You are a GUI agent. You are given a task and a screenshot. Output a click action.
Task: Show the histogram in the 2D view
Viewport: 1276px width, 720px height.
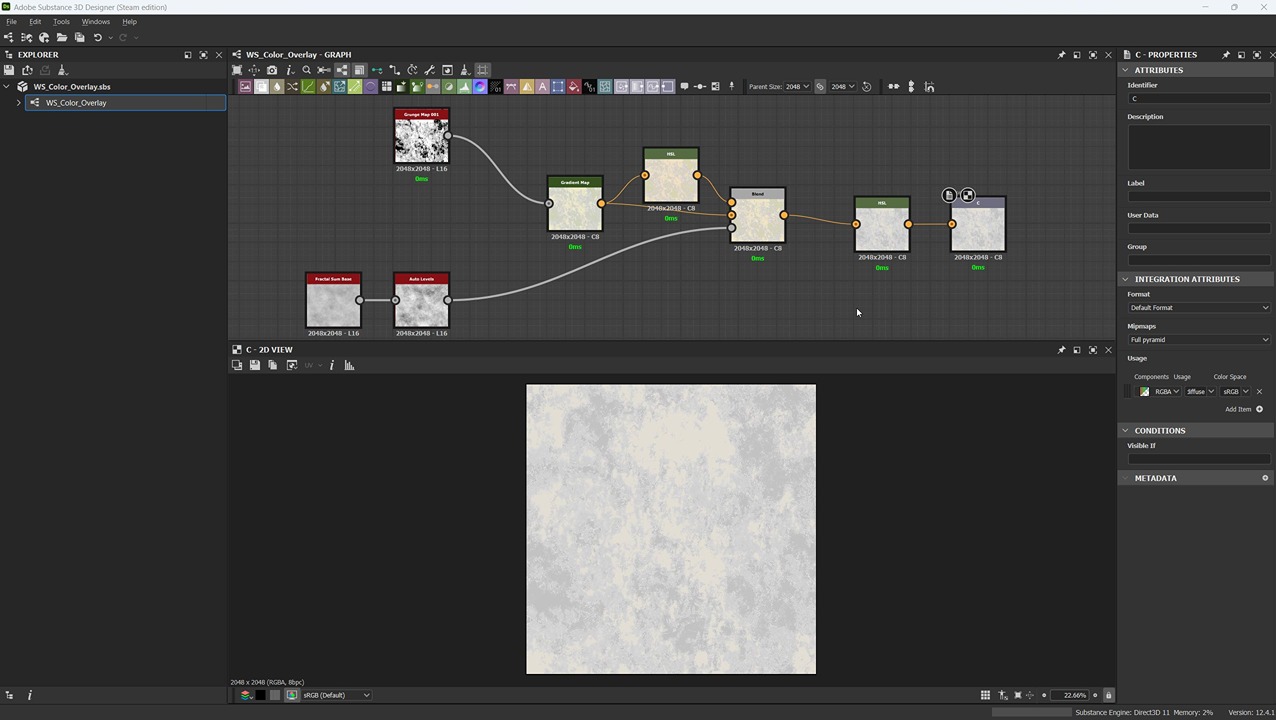[349, 365]
